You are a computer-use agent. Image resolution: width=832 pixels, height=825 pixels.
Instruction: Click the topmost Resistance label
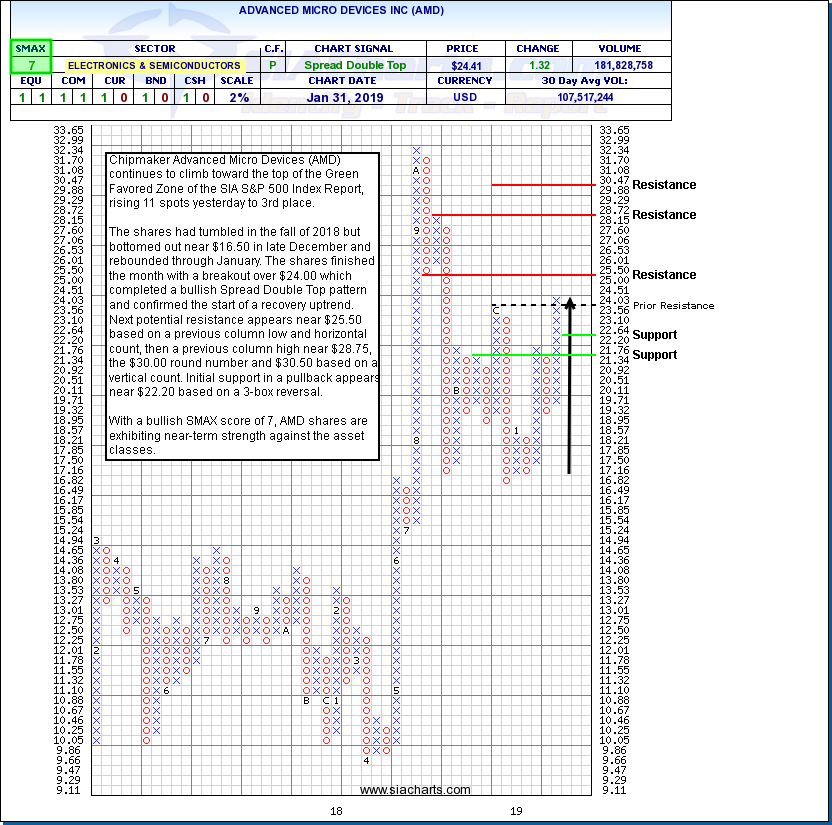pos(664,185)
